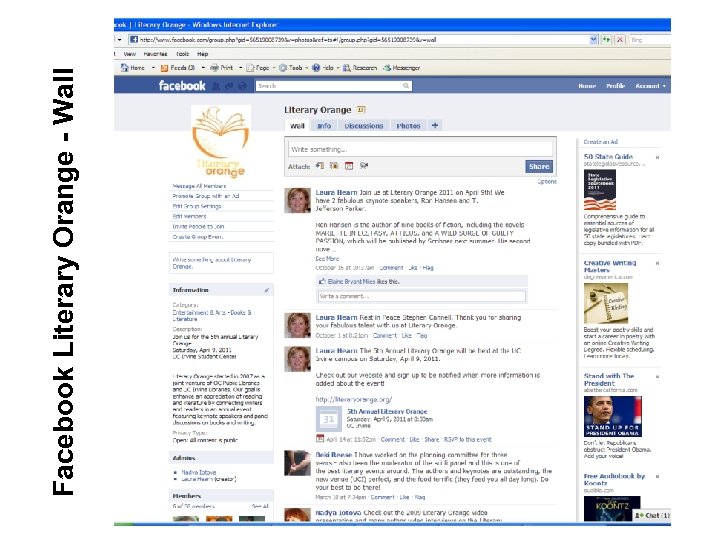
Task: Click the refresh icon next to address bar
Action: coord(606,39)
